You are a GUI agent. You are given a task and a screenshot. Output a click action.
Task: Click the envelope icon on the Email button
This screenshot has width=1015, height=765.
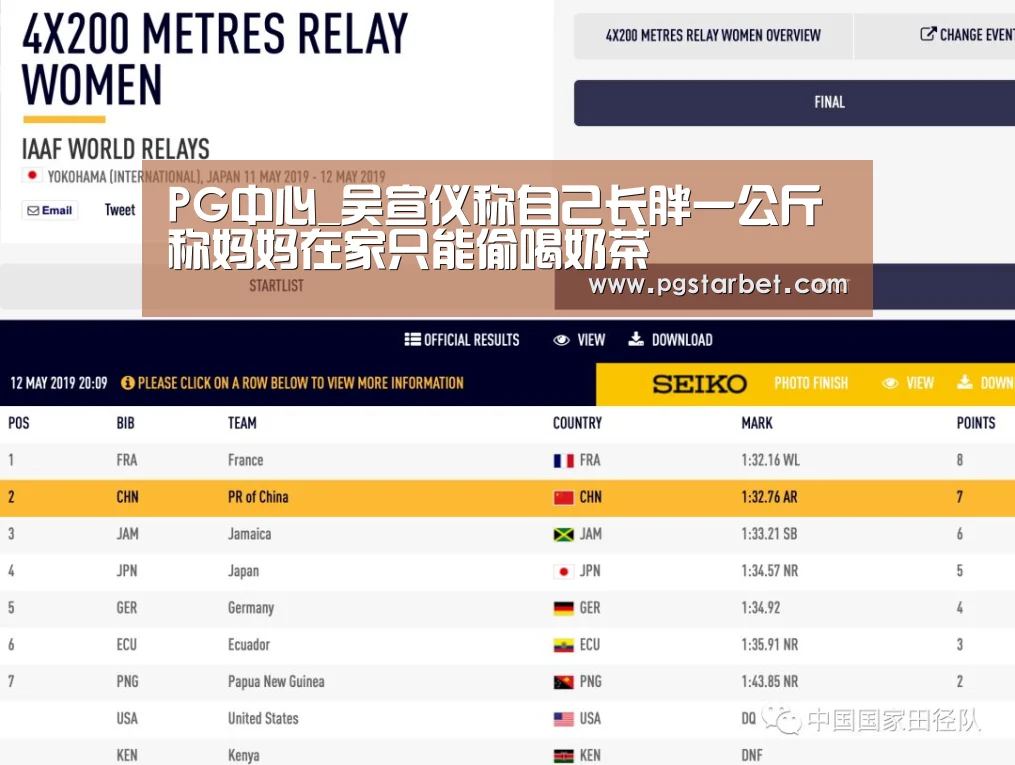(x=33, y=210)
